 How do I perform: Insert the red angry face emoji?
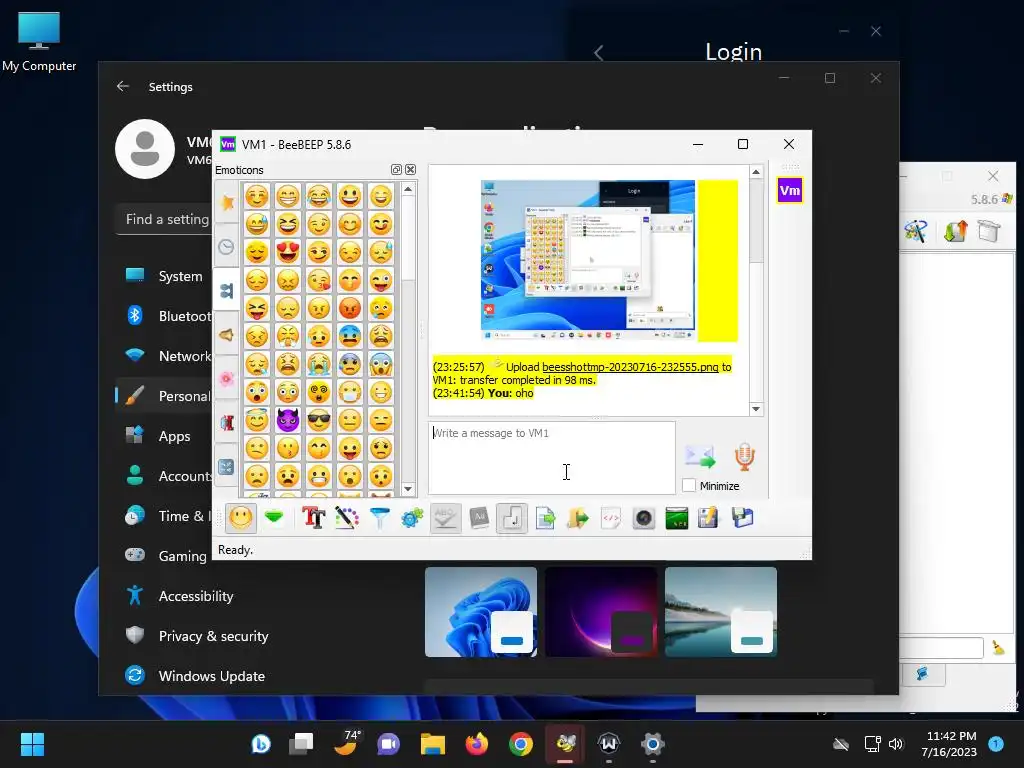pyautogui.click(x=350, y=308)
